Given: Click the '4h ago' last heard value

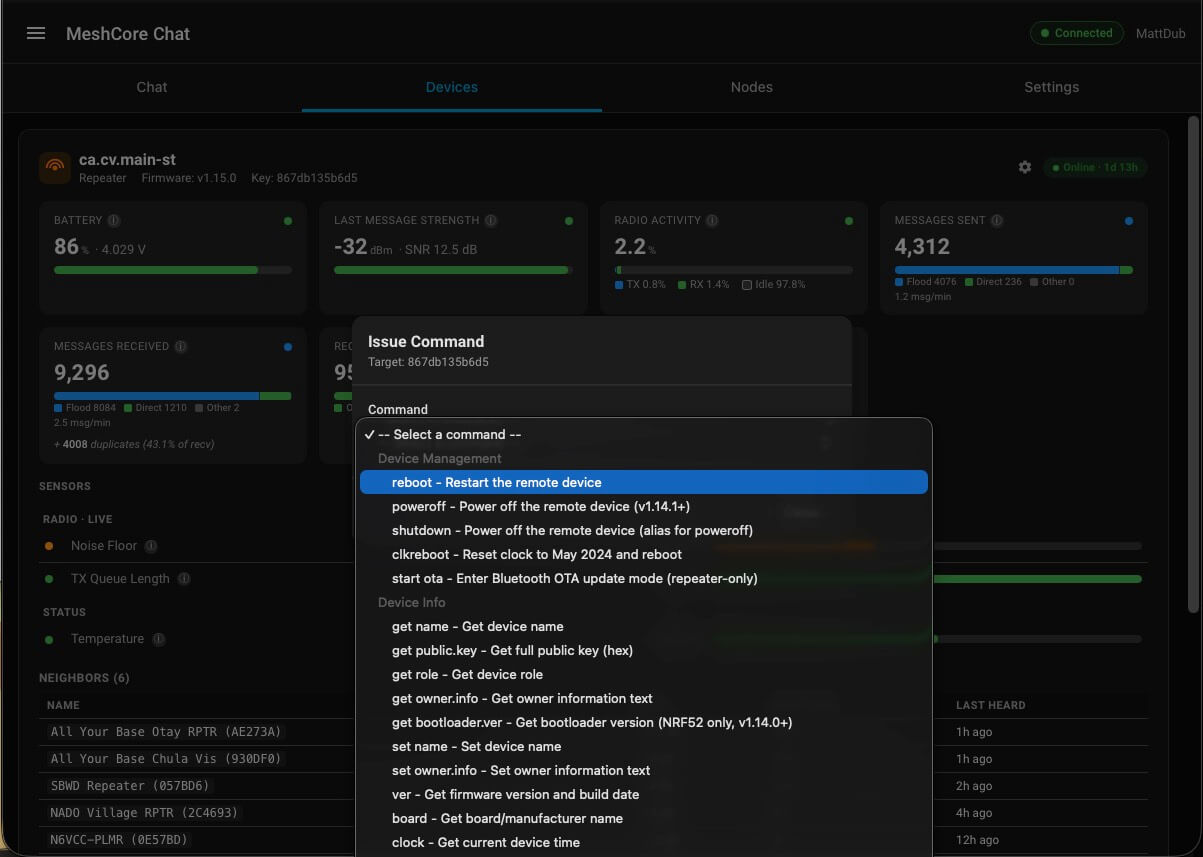Looking at the screenshot, I should 974,813.
